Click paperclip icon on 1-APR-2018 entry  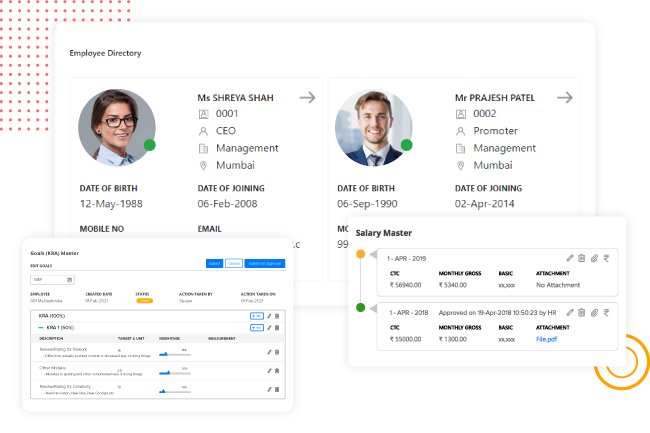click(x=595, y=312)
